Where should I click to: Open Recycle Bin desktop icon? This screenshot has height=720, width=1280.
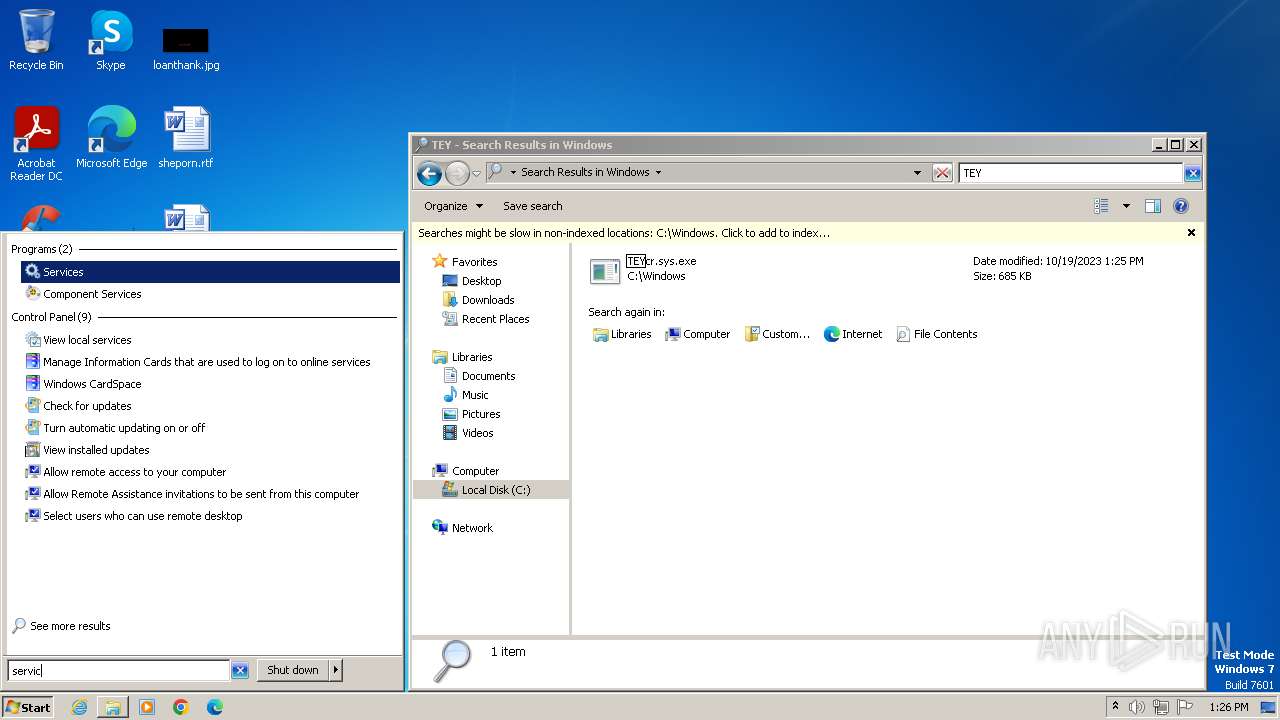click(x=36, y=40)
